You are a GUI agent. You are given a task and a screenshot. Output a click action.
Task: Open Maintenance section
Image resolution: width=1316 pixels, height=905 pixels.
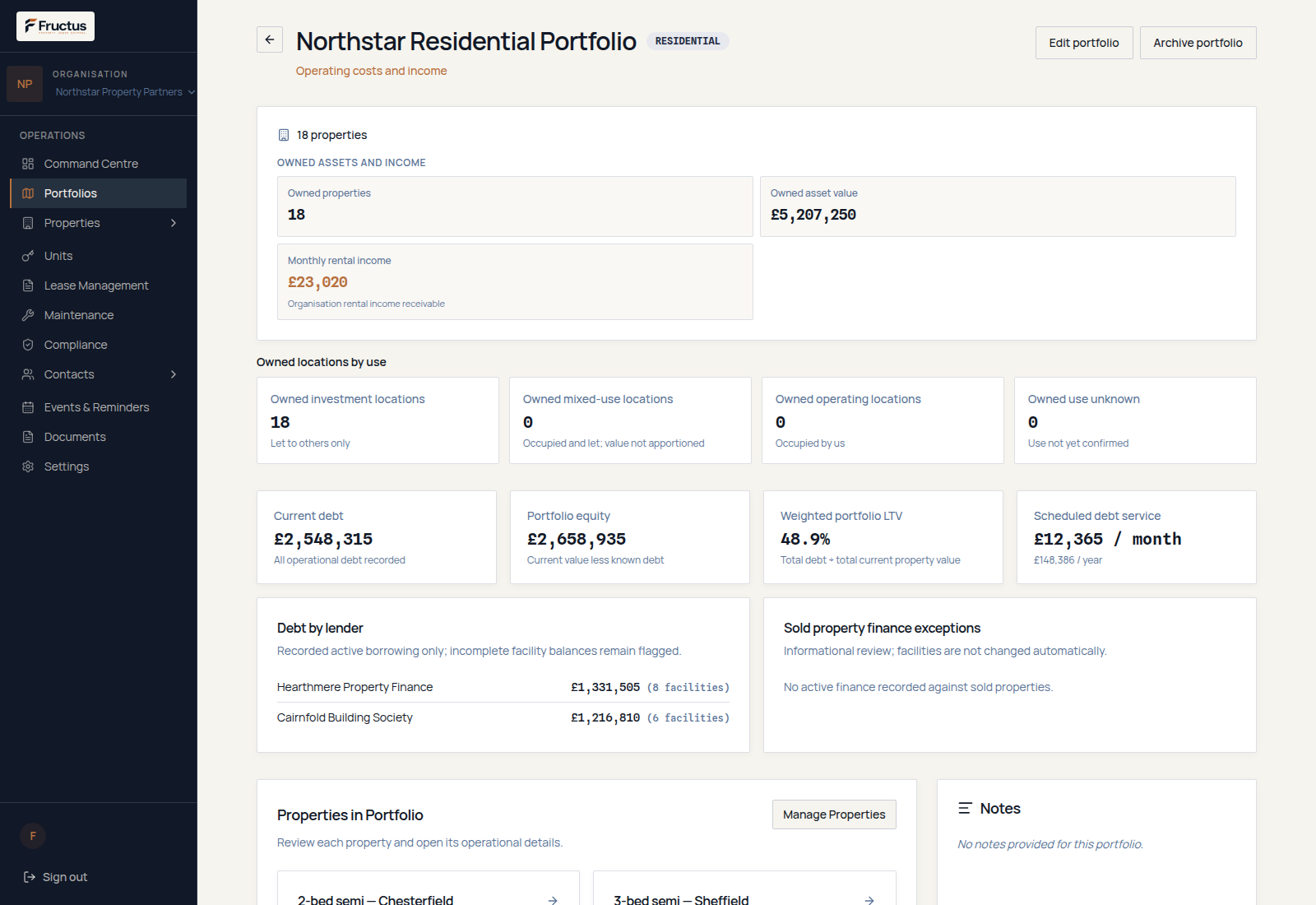[99, 315]
